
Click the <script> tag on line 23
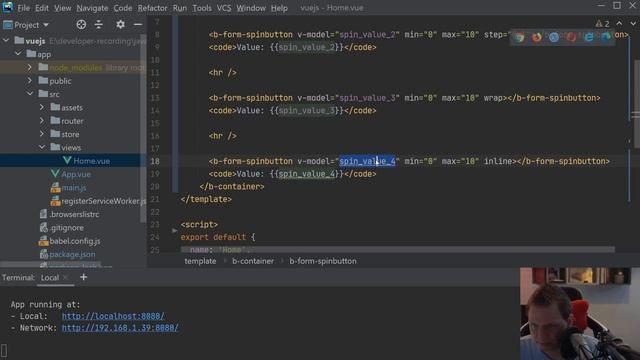coord(199,224)
